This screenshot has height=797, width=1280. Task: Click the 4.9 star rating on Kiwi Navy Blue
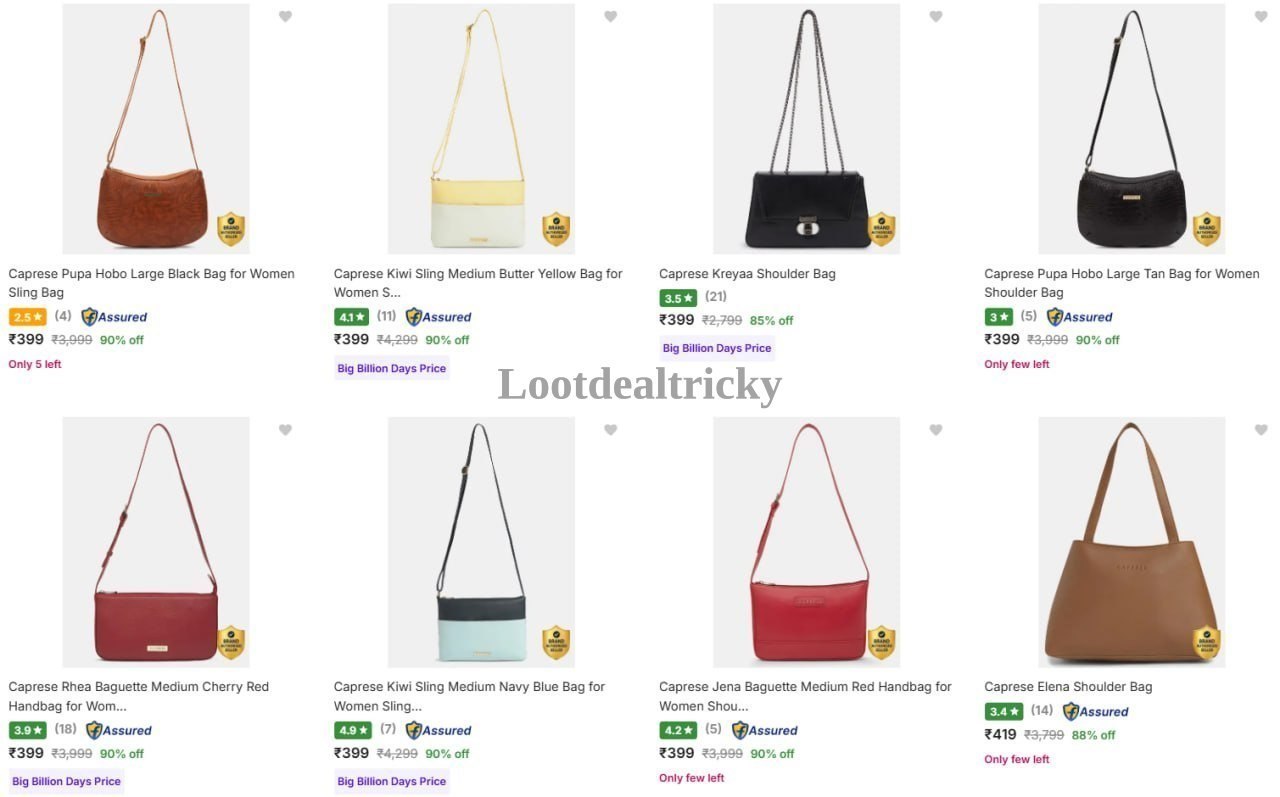click(x=352, y=730)
